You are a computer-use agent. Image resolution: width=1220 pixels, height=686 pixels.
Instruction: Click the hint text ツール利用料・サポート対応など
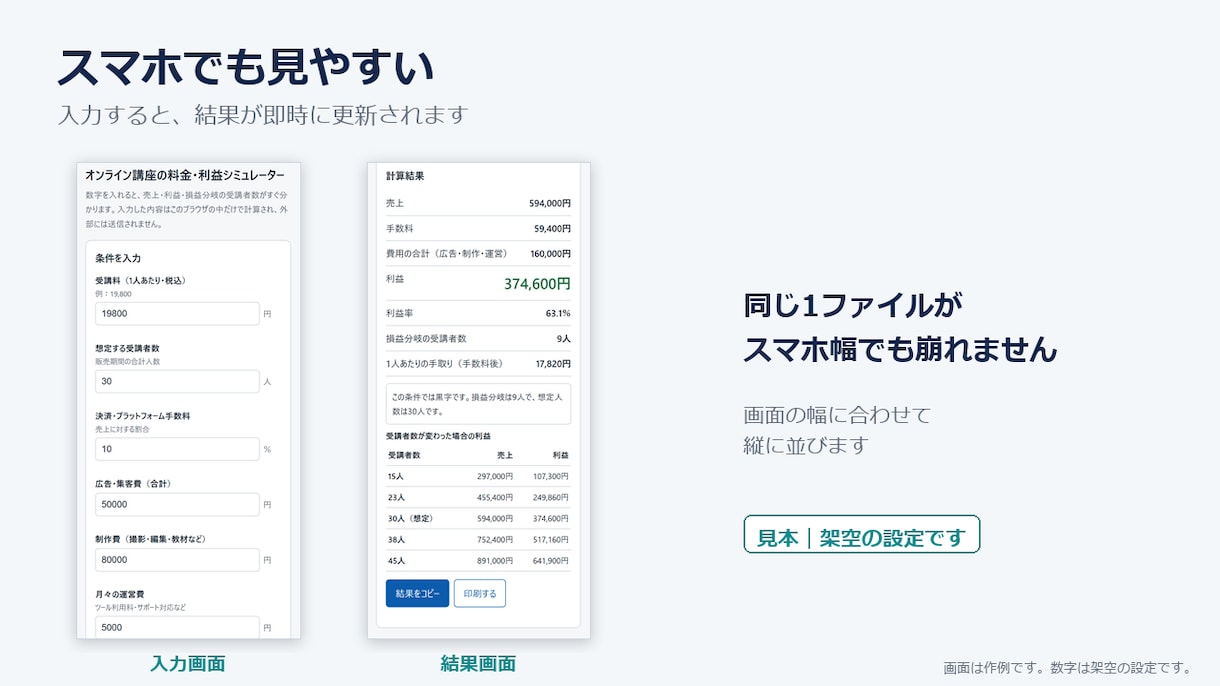coord(140,607)
